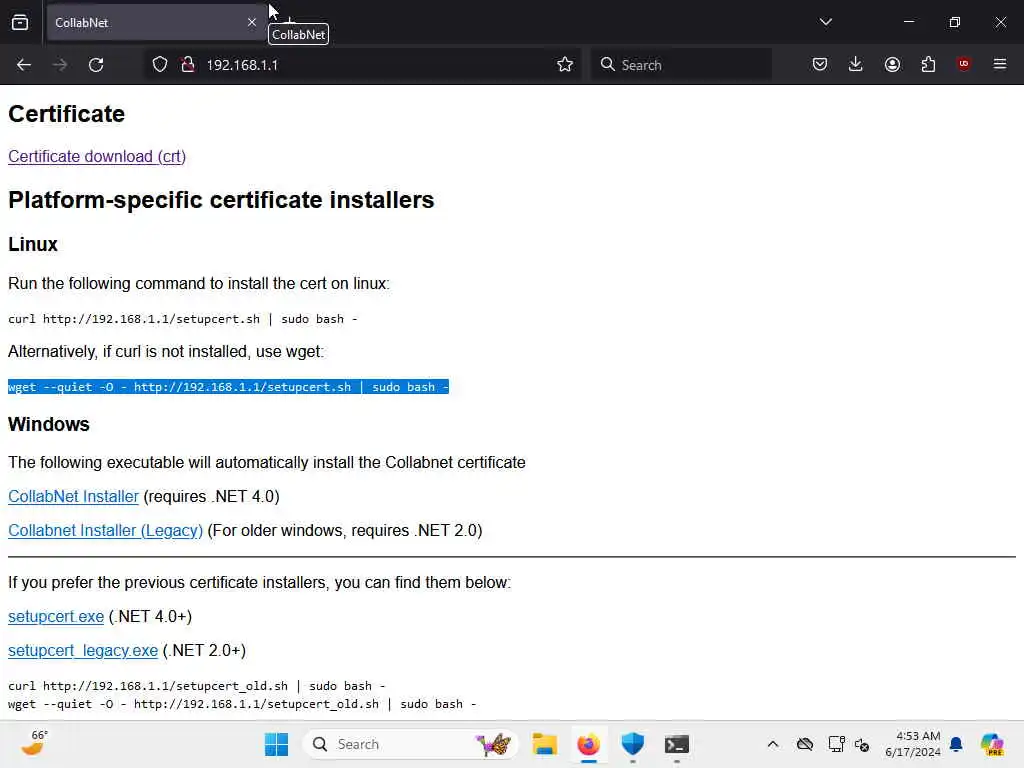
Task: Open the Firefox application hamburger menu
Action: tap(1000, 64)
